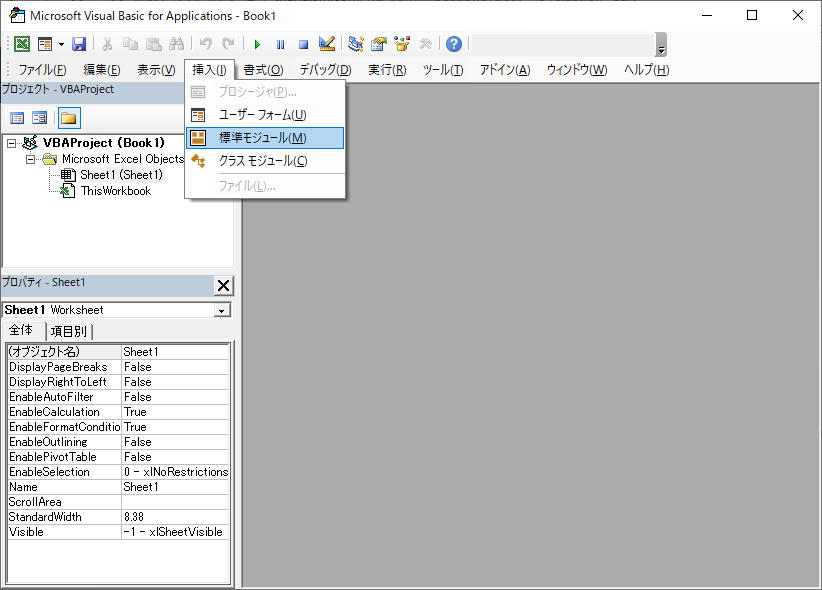Click the blue Help question mark icon
The image size is (822, 590).
tap(454, 44)
